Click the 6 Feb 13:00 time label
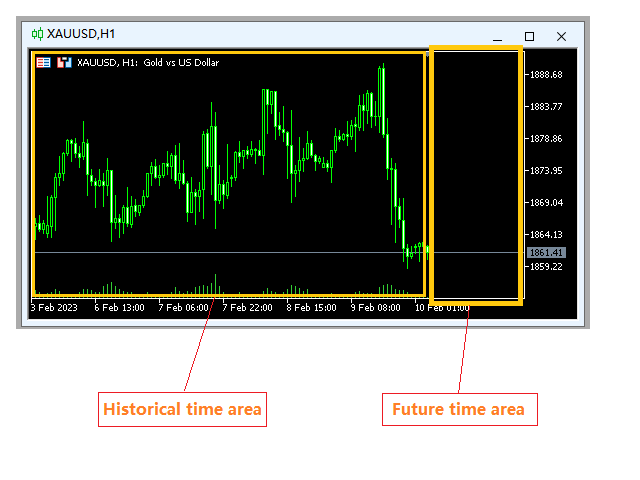This screenshot has width=640, height=480. (119, 308)
